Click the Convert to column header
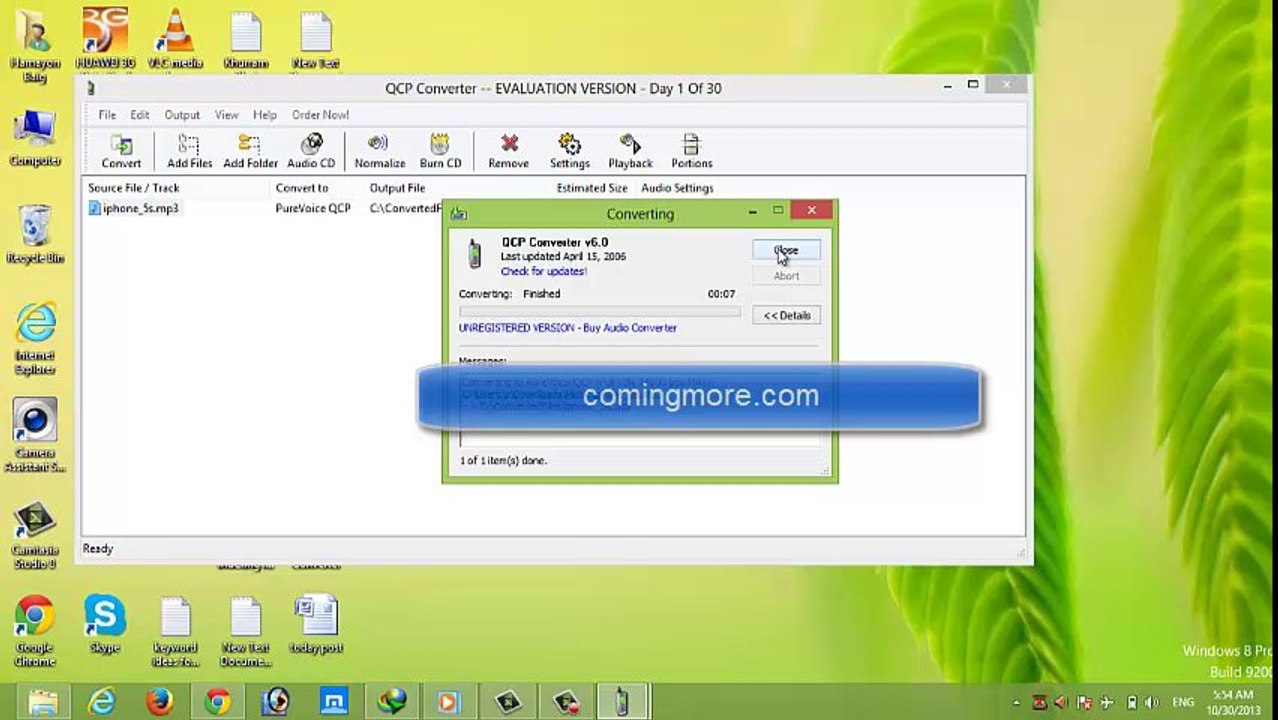 click(302, 188)
